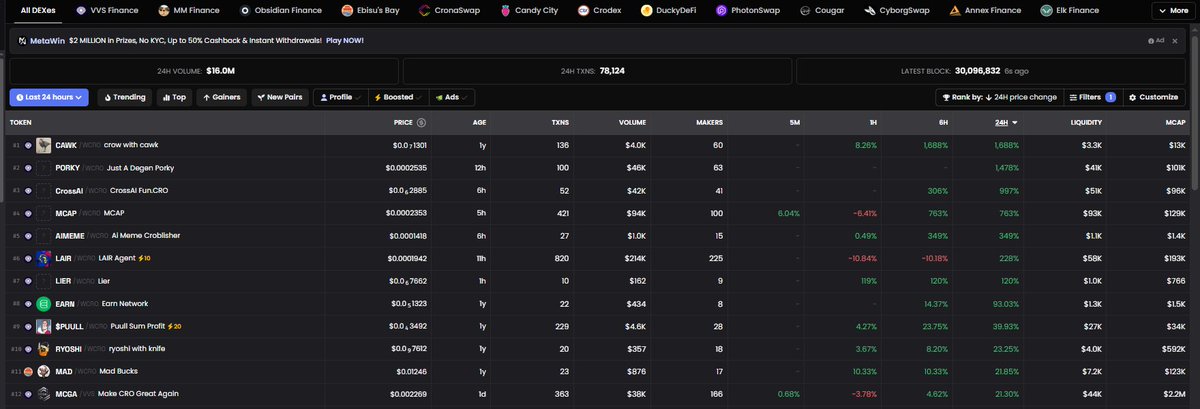Click the Trending button

(125, 97)
